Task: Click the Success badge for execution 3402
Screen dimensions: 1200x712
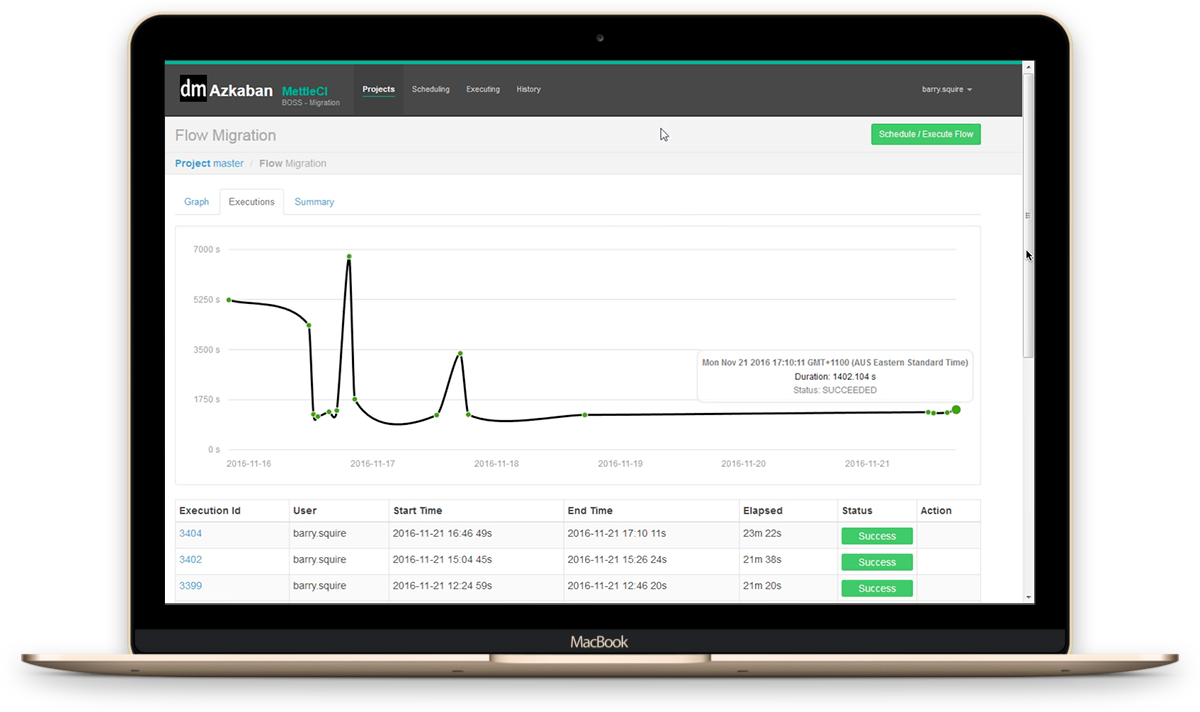Action: [877, 562]
